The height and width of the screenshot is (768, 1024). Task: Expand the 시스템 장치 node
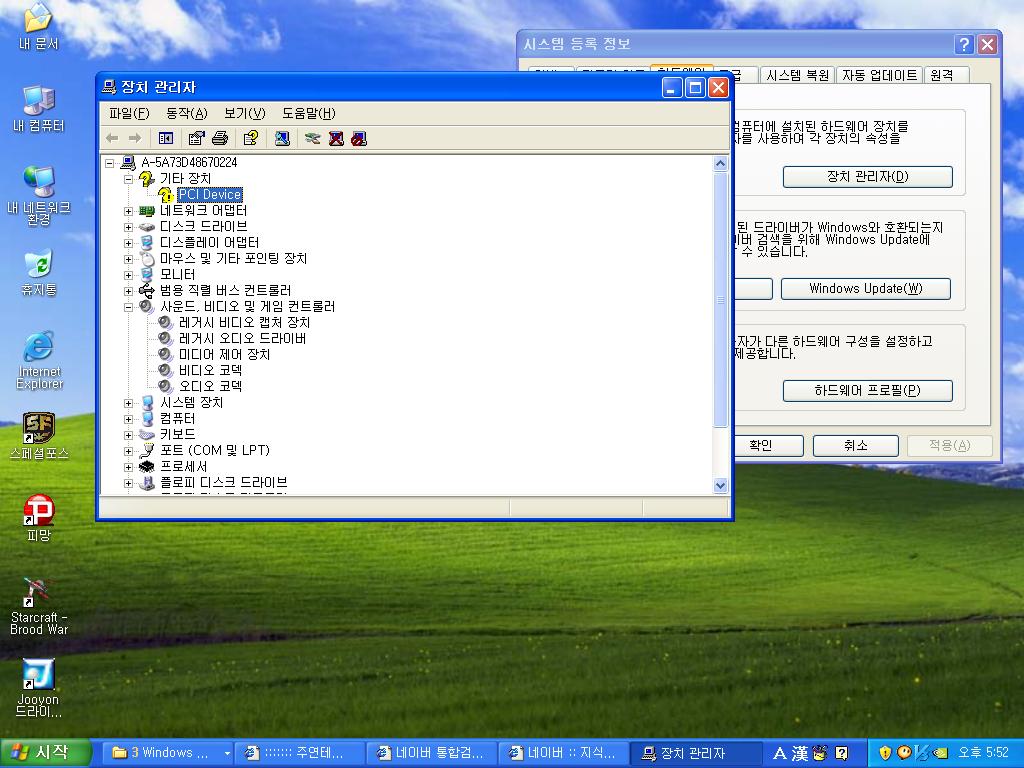click(x=129, y=403)
